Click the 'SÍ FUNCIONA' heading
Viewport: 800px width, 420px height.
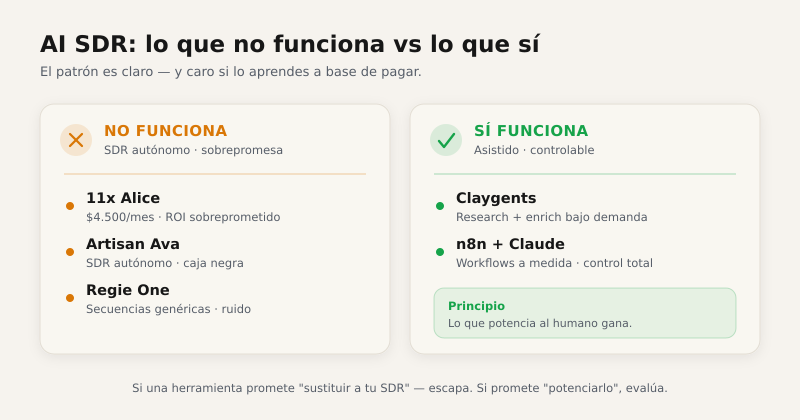tap(531, 131)
